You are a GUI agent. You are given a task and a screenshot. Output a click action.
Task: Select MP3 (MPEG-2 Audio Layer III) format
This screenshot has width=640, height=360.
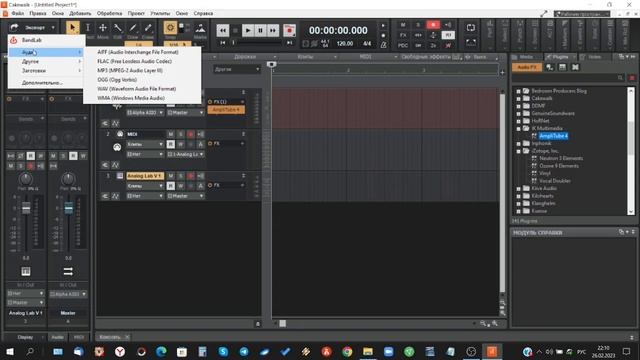tap(130, 70)
